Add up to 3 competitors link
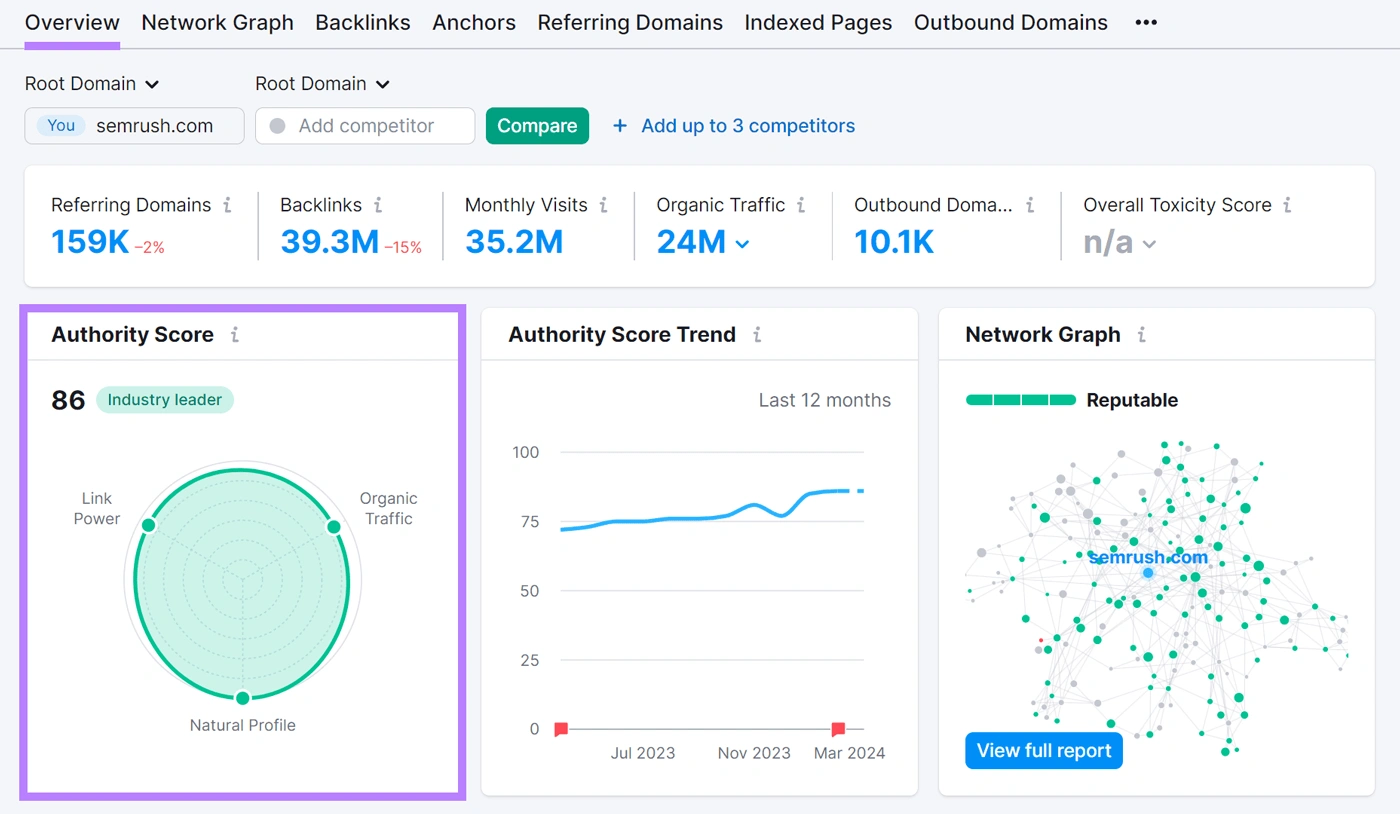 pyautogui.click(x=748, y=126)
